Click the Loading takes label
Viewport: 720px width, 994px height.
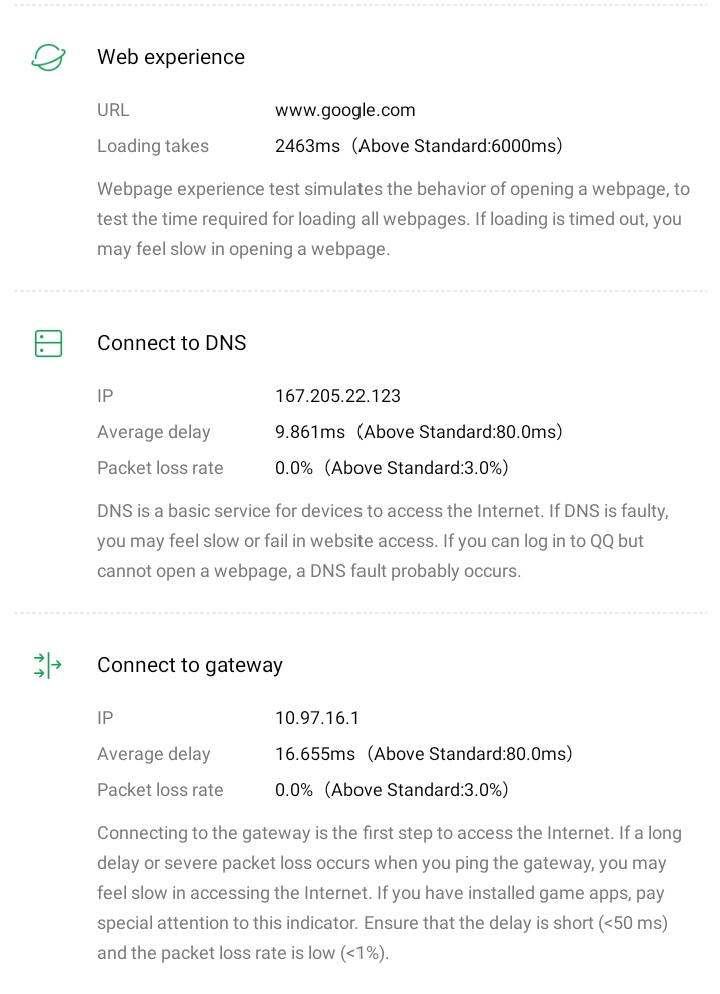(x=153, y=147)
